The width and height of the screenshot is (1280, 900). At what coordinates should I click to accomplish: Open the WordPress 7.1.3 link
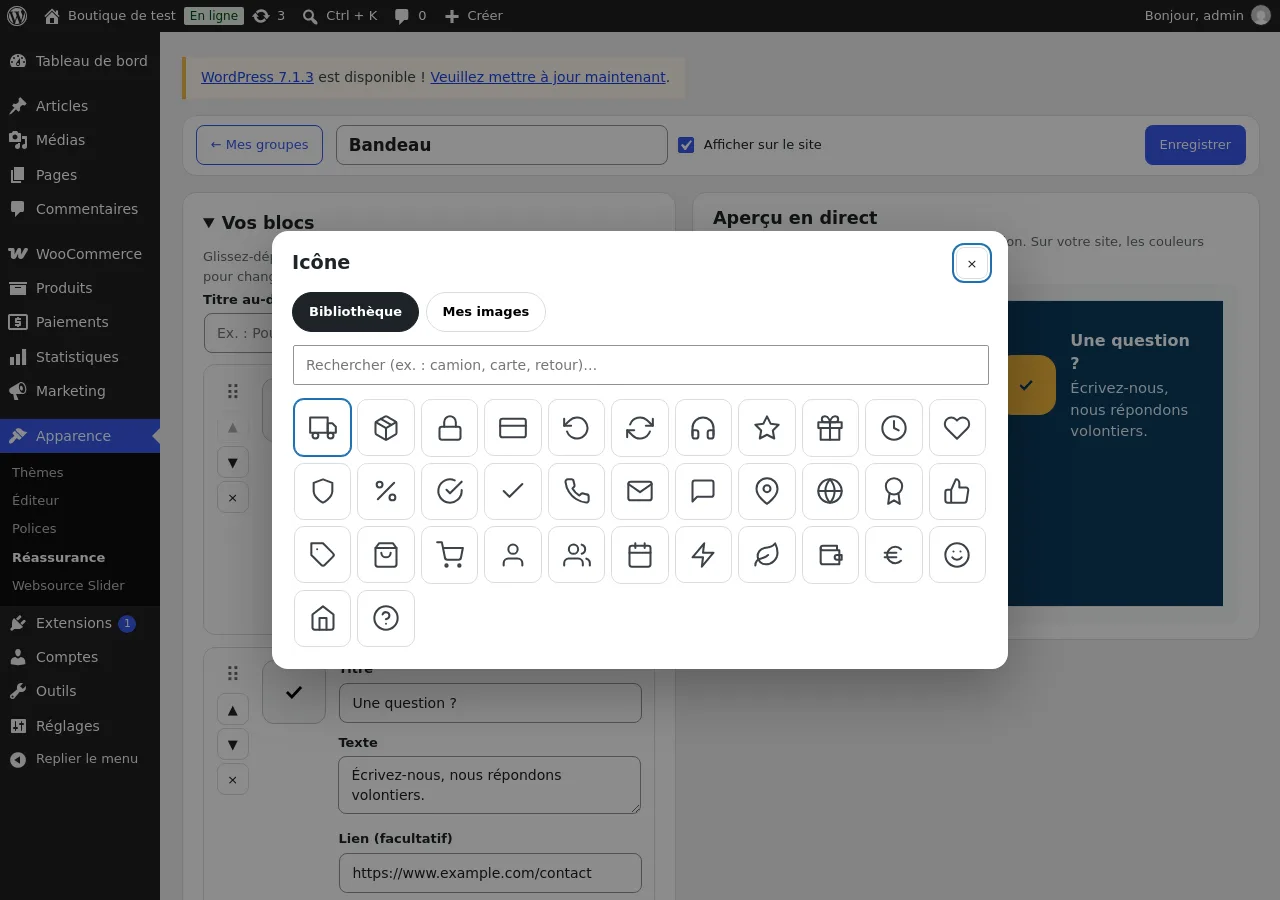click(x=257, y=77)
